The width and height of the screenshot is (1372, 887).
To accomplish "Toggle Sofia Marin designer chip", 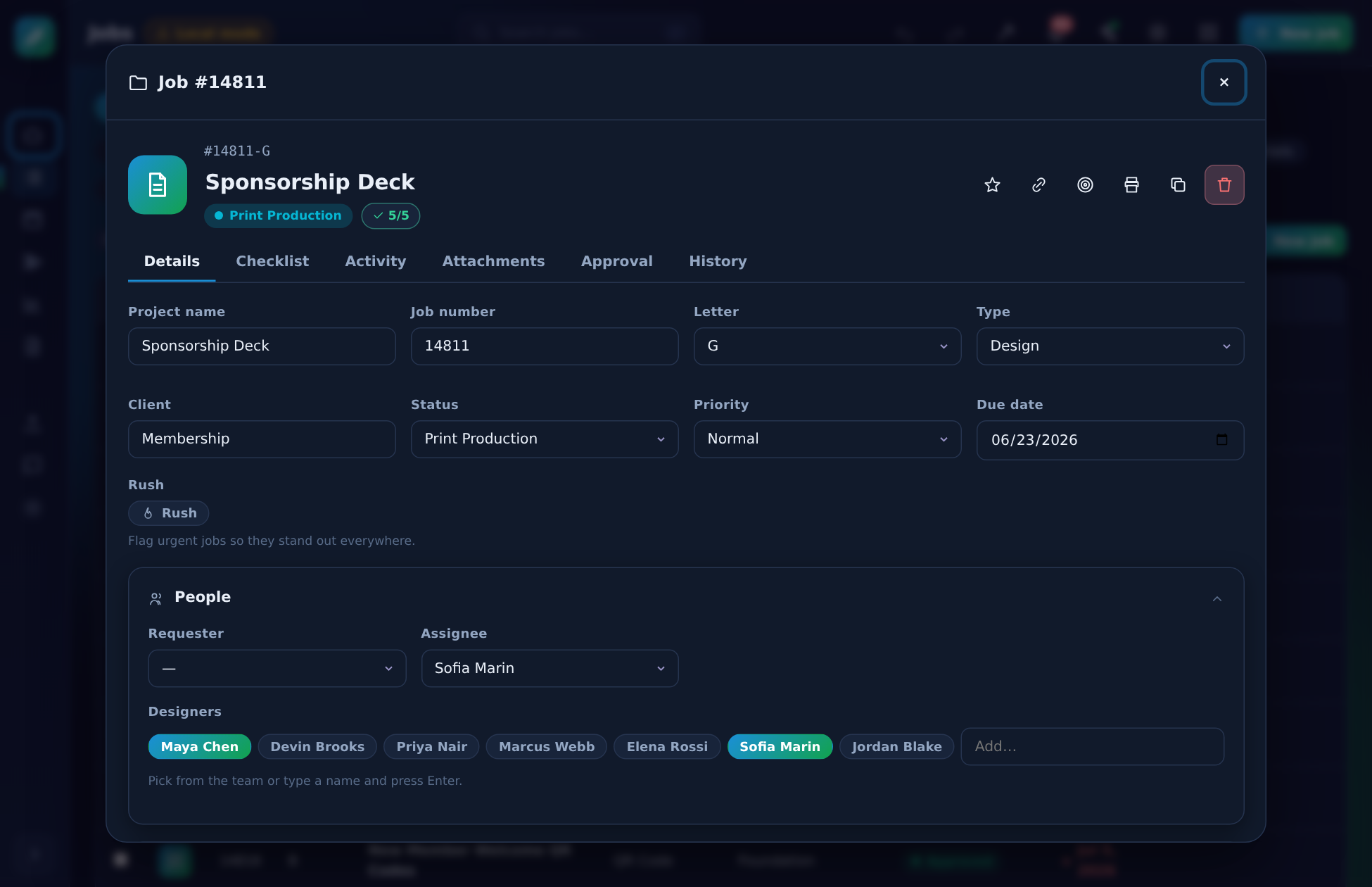I will click(780, 746).
